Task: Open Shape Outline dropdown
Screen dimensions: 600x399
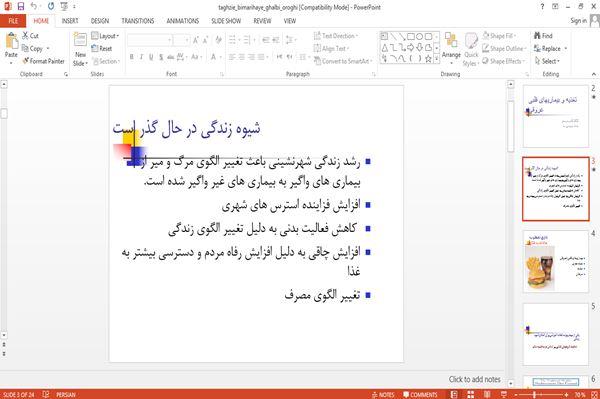Action: coord(504,48)
